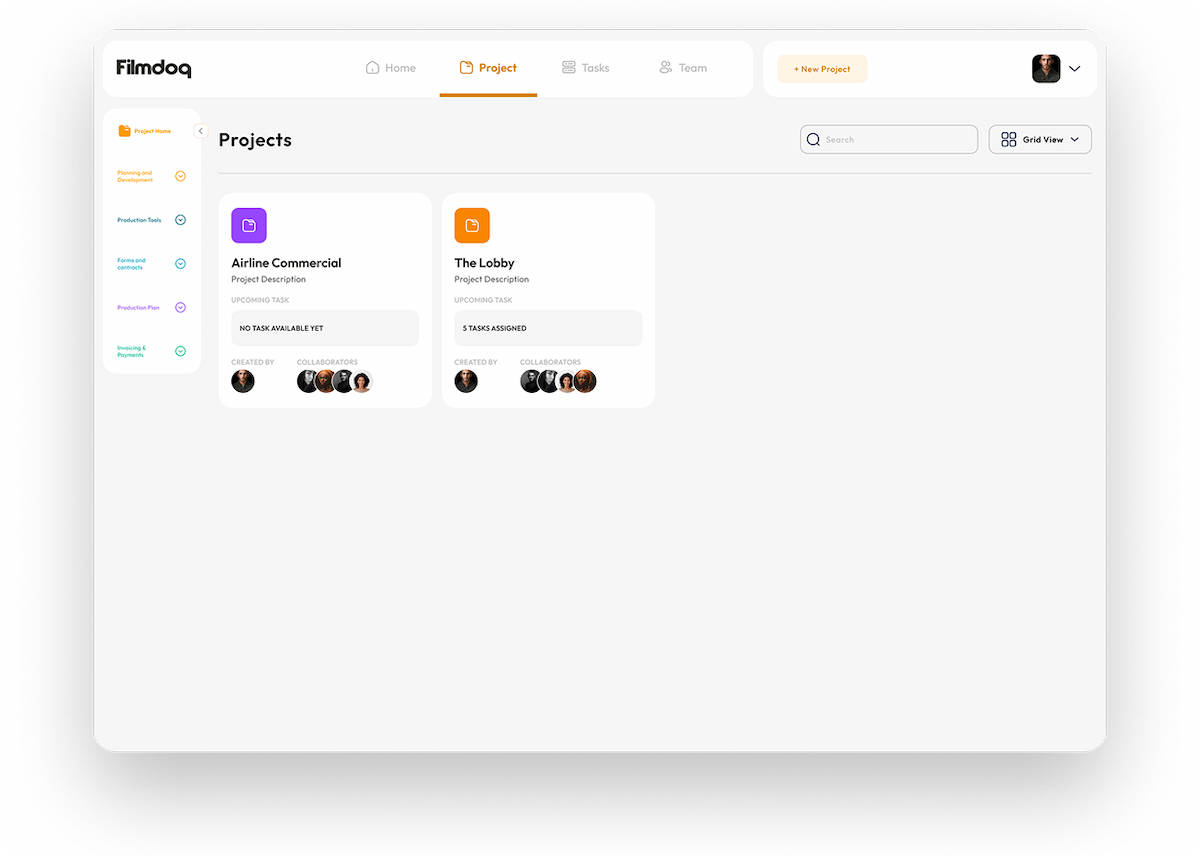Open the profile menu chevron

[1075, 69]
